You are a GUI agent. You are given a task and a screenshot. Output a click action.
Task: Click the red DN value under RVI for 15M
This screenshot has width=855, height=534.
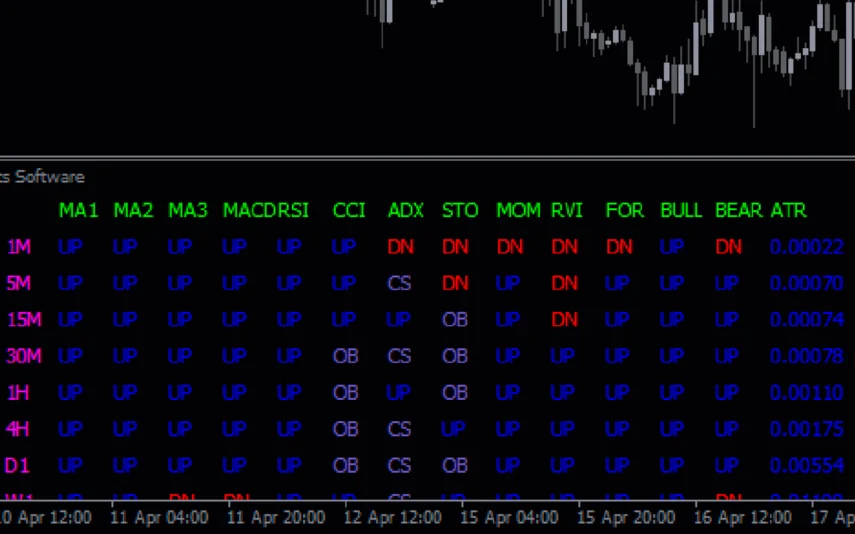[565, 320]
